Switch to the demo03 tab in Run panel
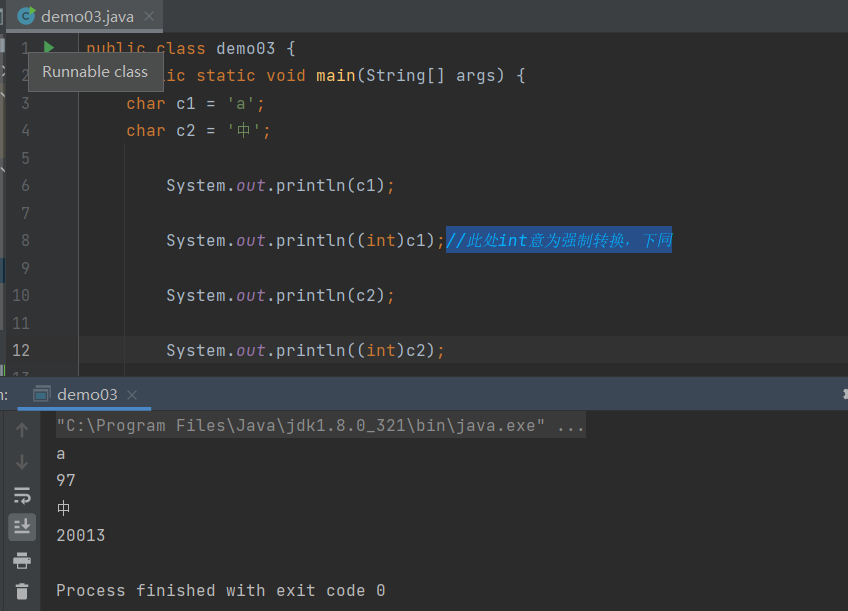 click(87, 394)
